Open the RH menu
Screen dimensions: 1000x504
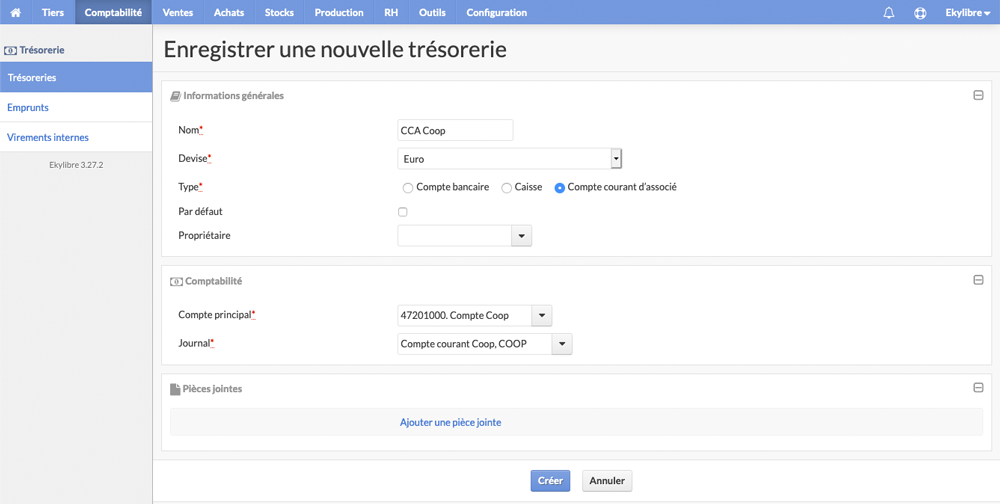(391, 12)
